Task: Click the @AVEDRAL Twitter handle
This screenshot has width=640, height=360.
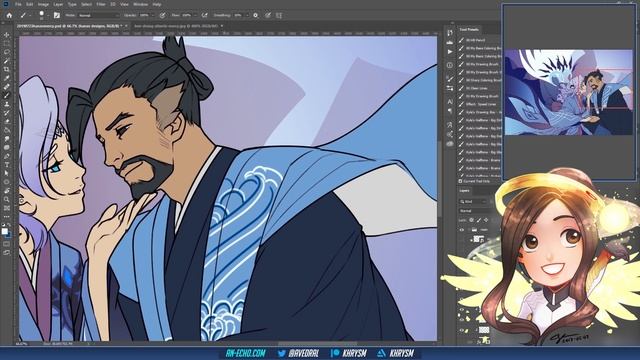Action: [x=304, y=353]
